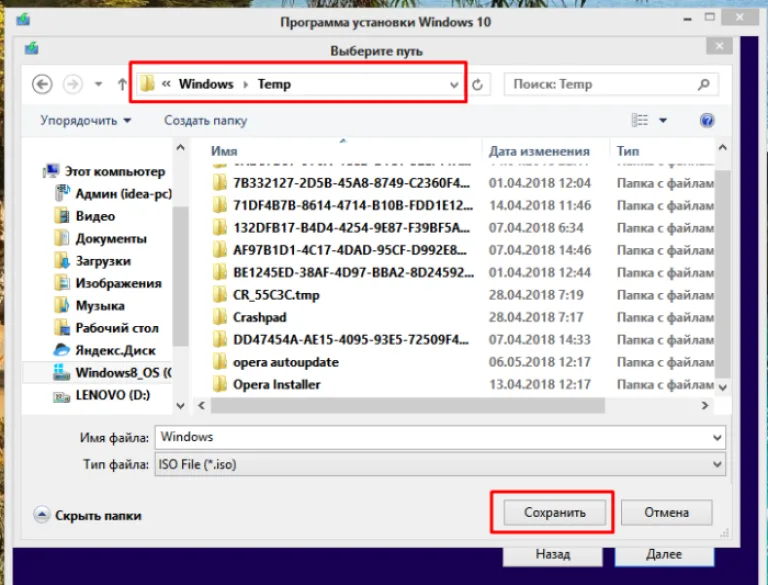Click Создать папку to create folder
Image resolution: width=768 pixels, height=585 pixels.
point(205,121)
